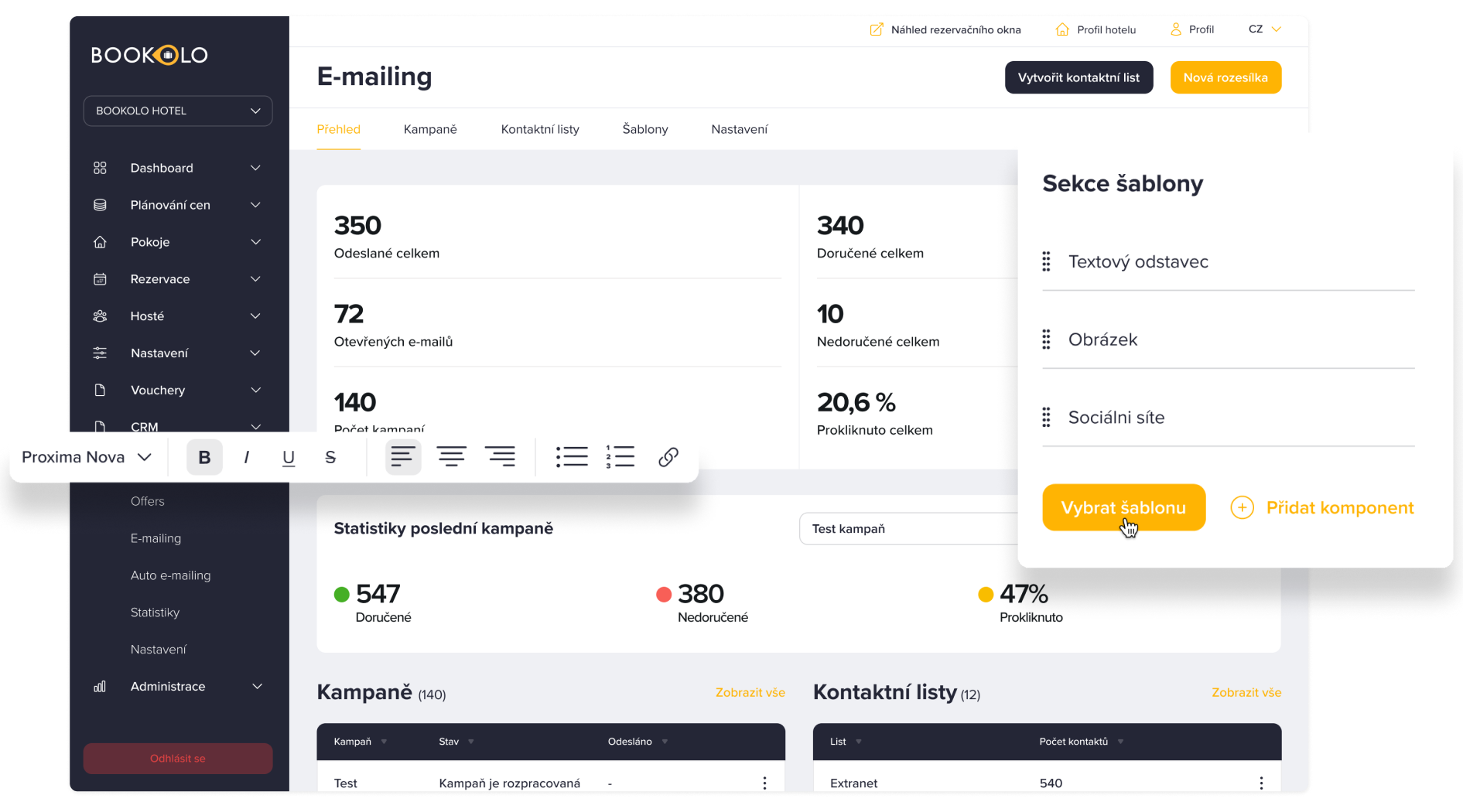Apply italic formatting
Viewport: 1463px width, 812px height.
click(246, 456)
